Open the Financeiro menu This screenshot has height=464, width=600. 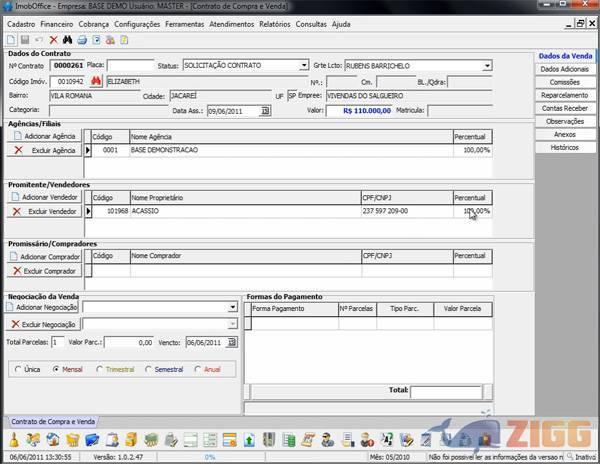57,24
